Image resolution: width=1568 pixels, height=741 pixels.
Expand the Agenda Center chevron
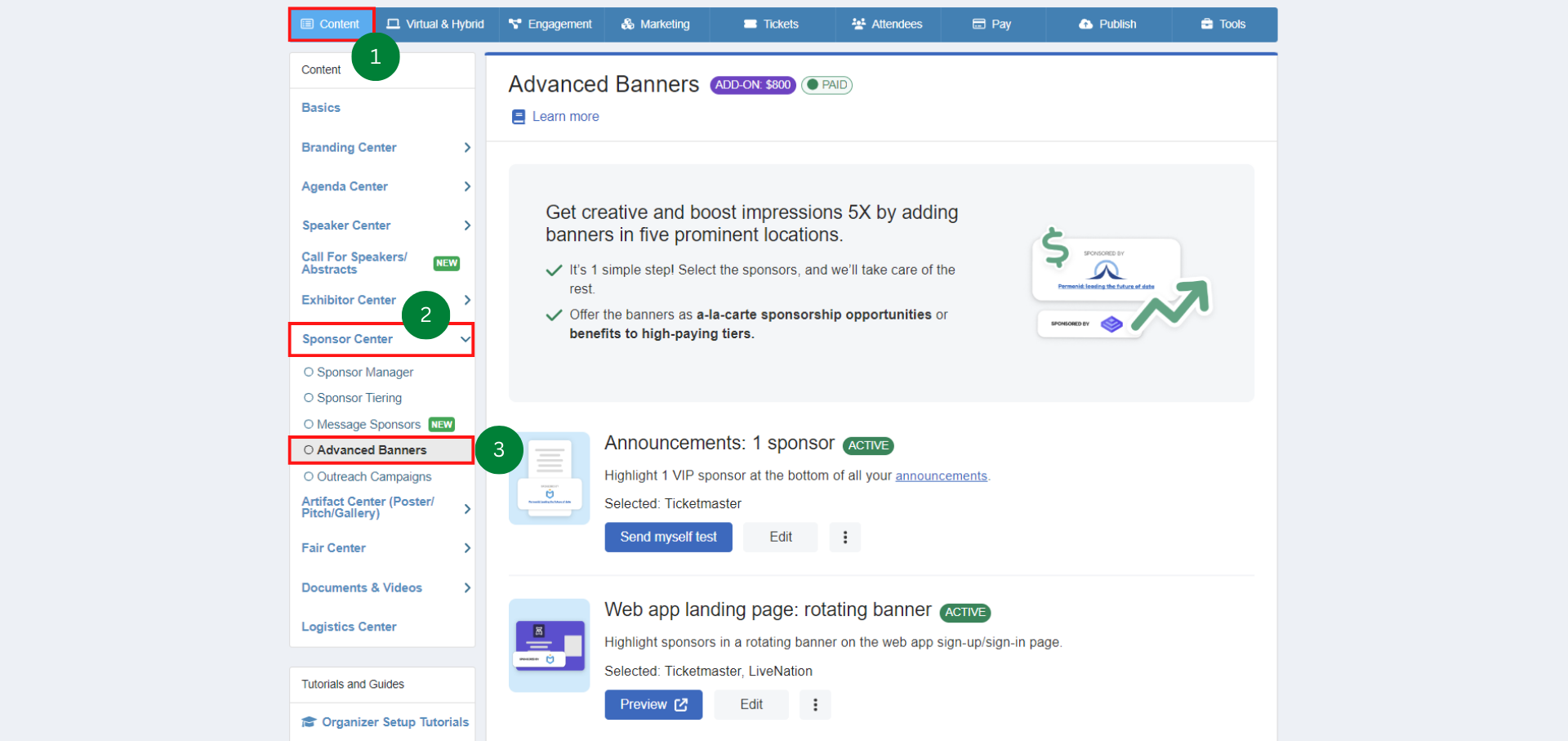466,186
